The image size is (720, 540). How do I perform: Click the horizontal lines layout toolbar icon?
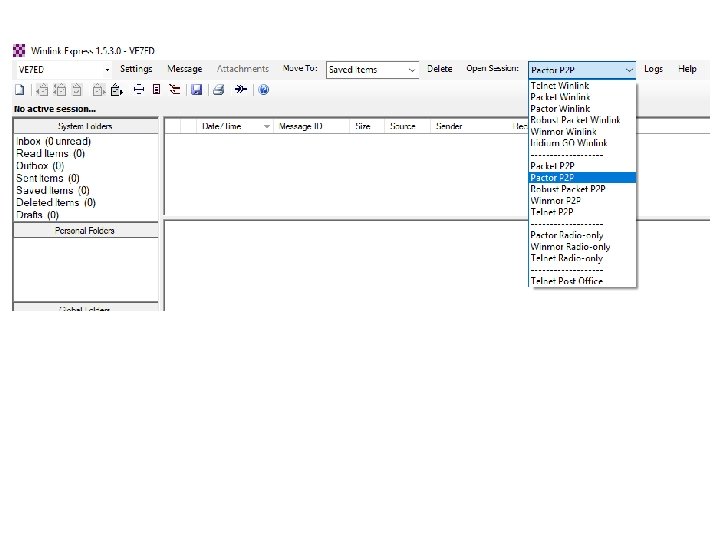139,90
